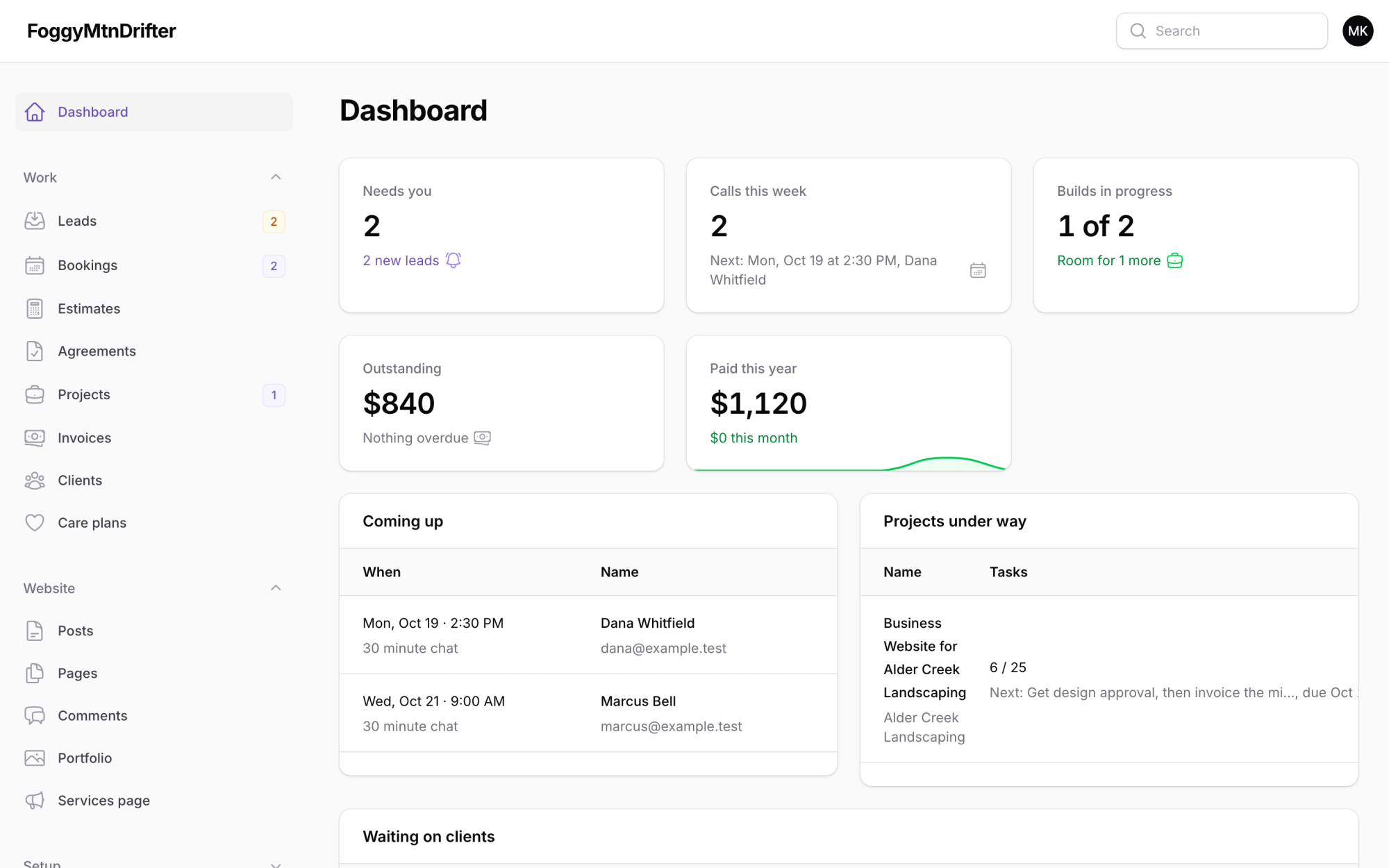This screenshot has height=868, width=1389.
Task: Click the Comments sidebar label
Action: click(92, 715)
